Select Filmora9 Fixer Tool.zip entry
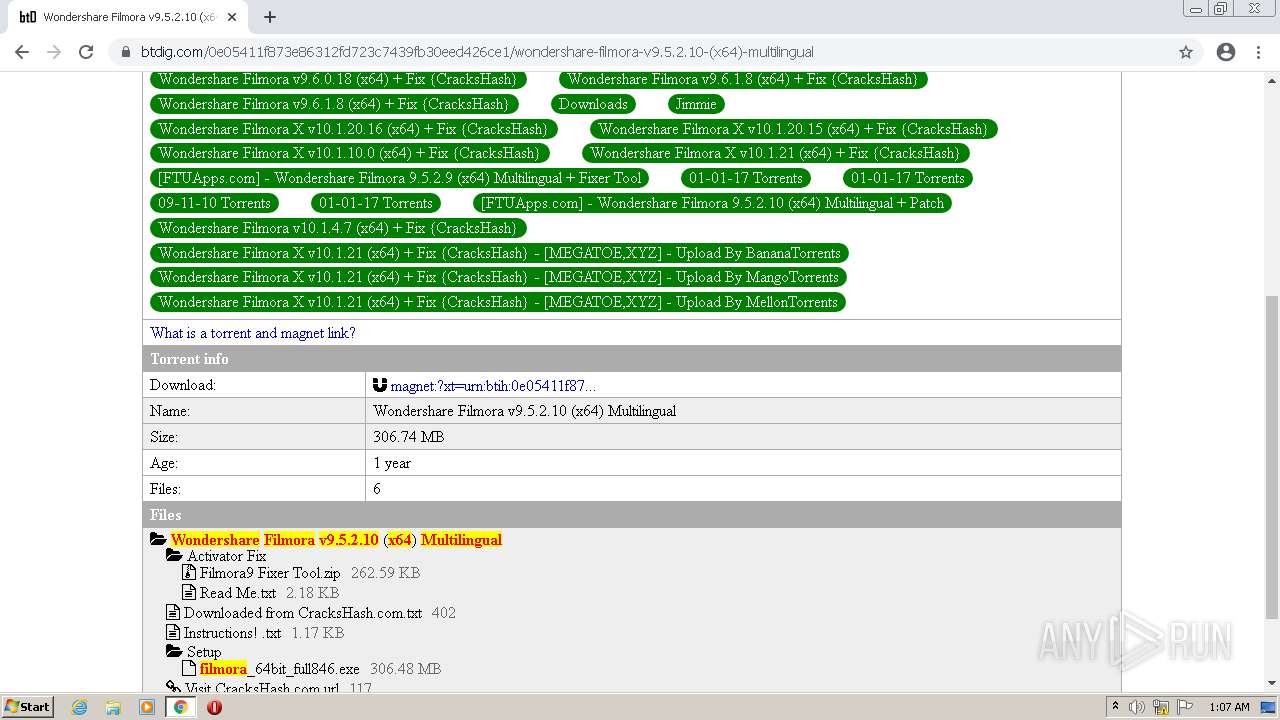Screen dimensions: 1280x720 [x=270, y=573]
